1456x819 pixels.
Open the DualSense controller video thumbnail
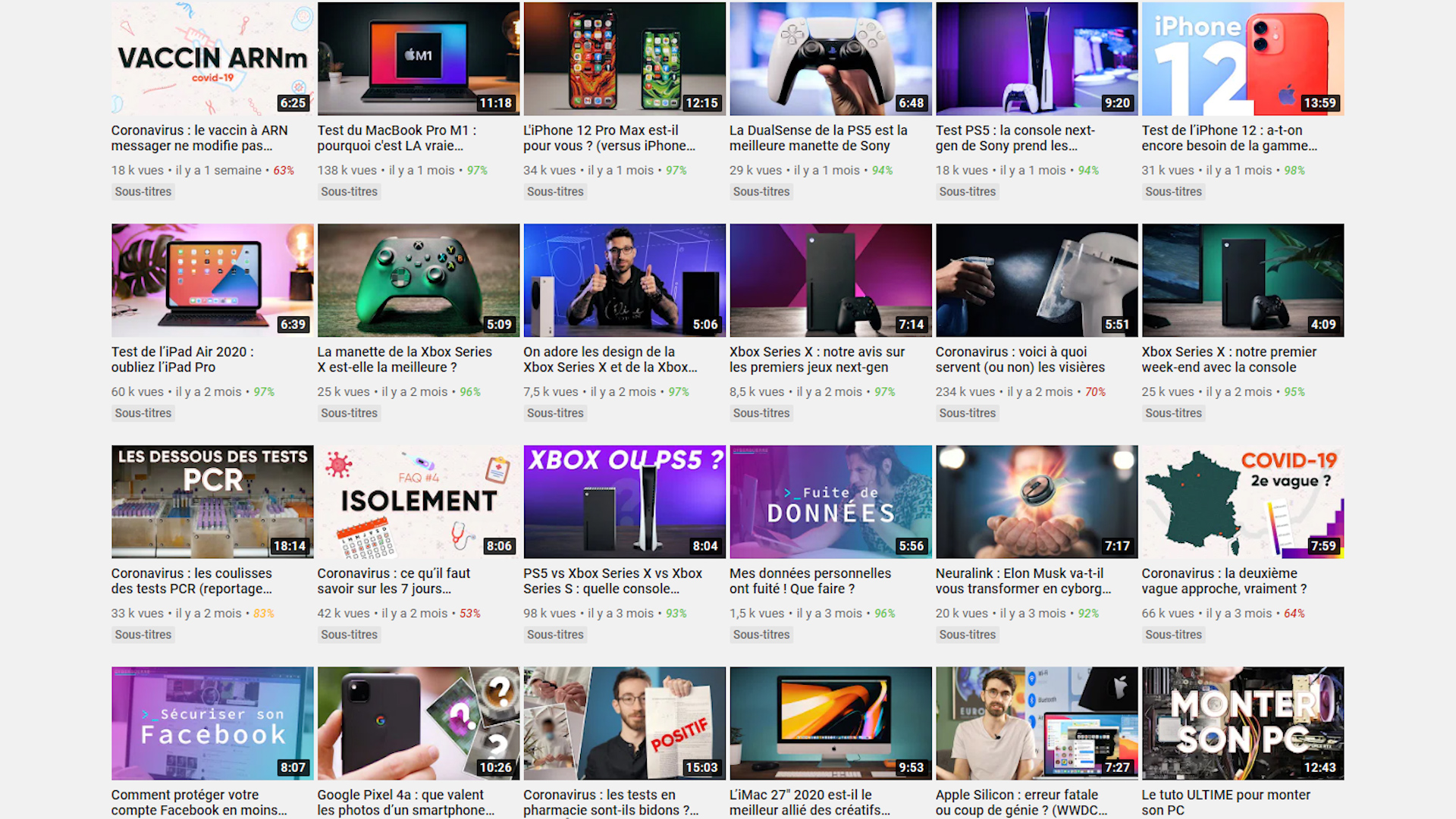[830, 58]
